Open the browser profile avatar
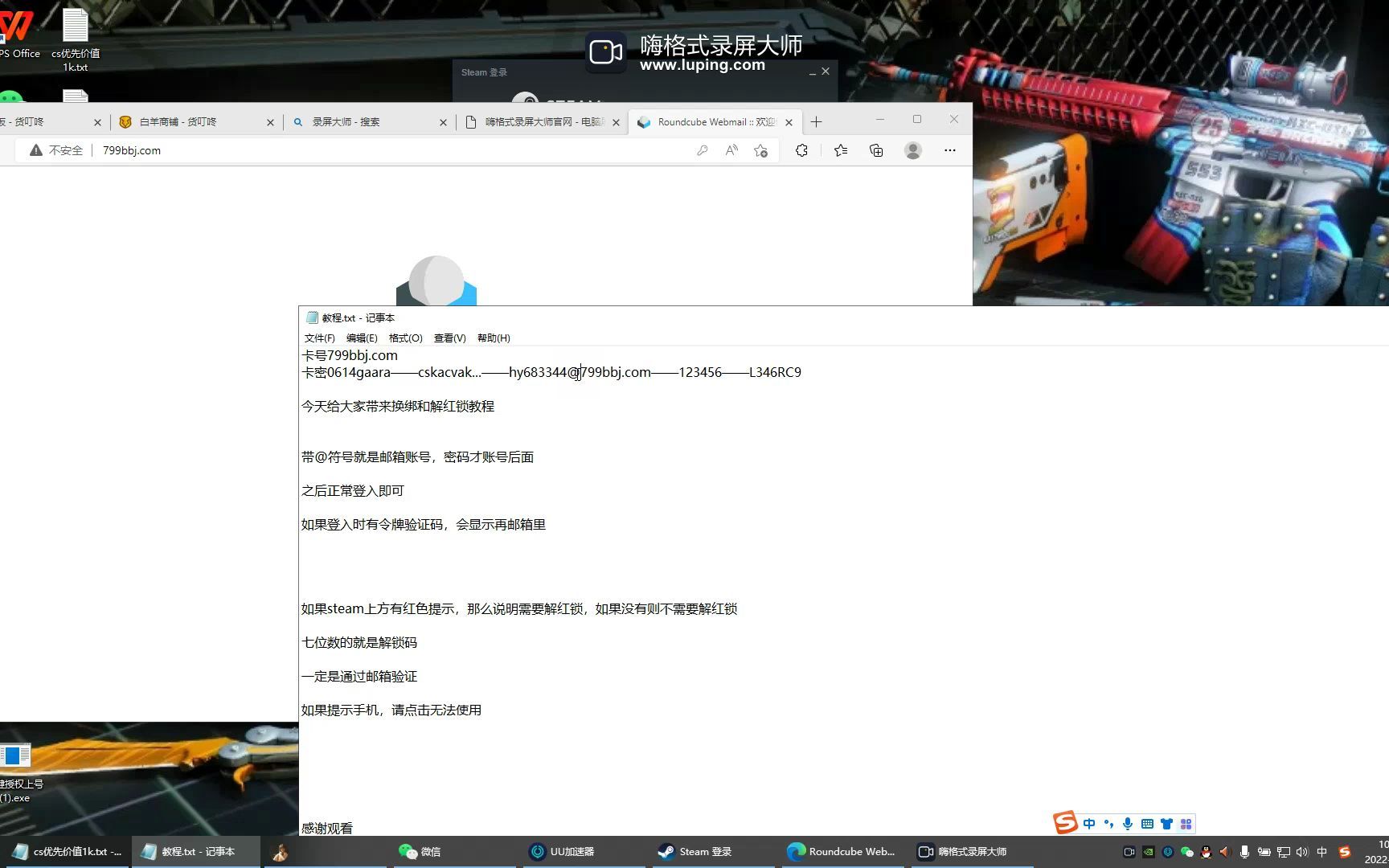Viewport: 1389px width, 868px height. [x=913, y=150]
